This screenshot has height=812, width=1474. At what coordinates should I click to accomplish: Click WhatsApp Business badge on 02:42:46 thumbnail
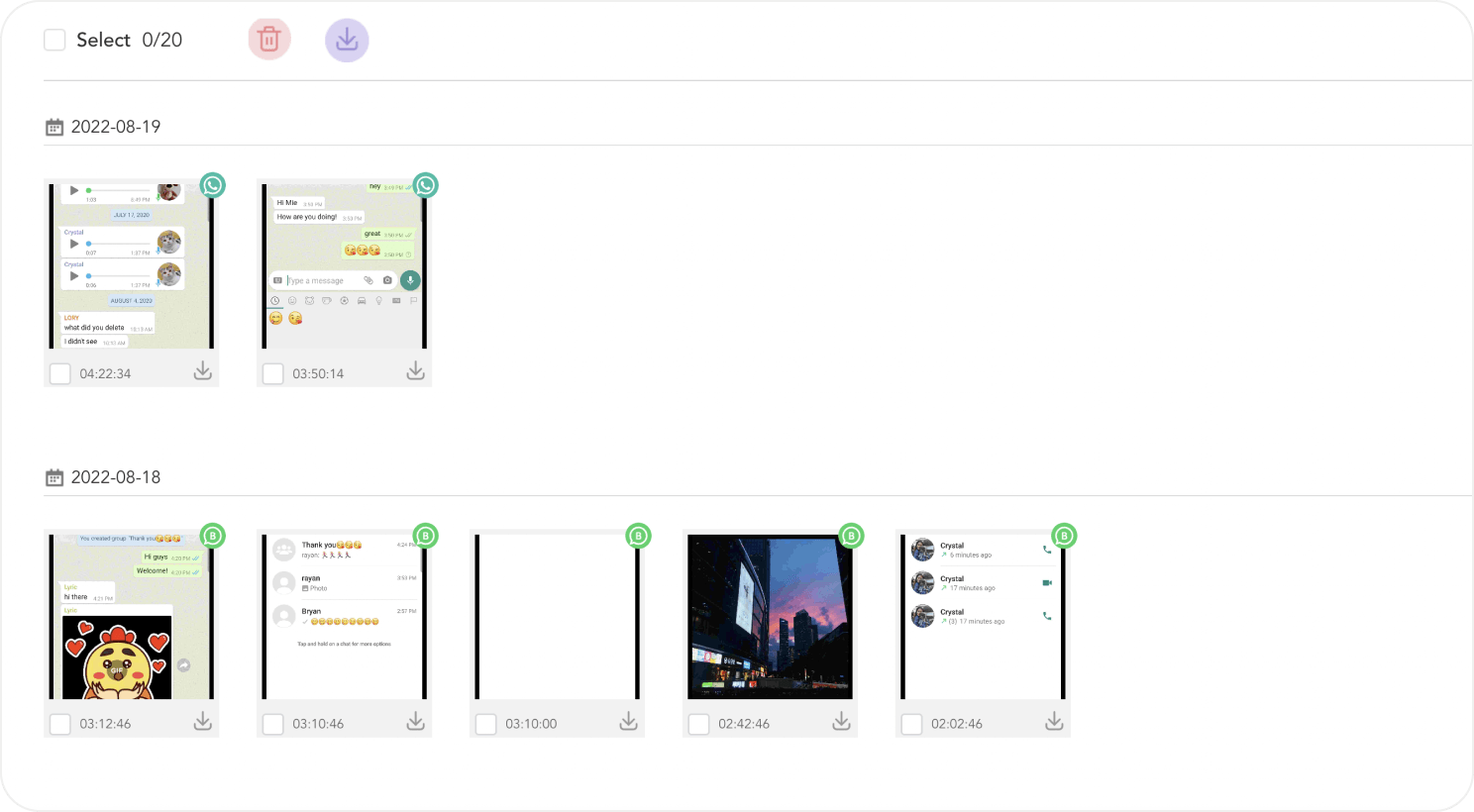852,536
